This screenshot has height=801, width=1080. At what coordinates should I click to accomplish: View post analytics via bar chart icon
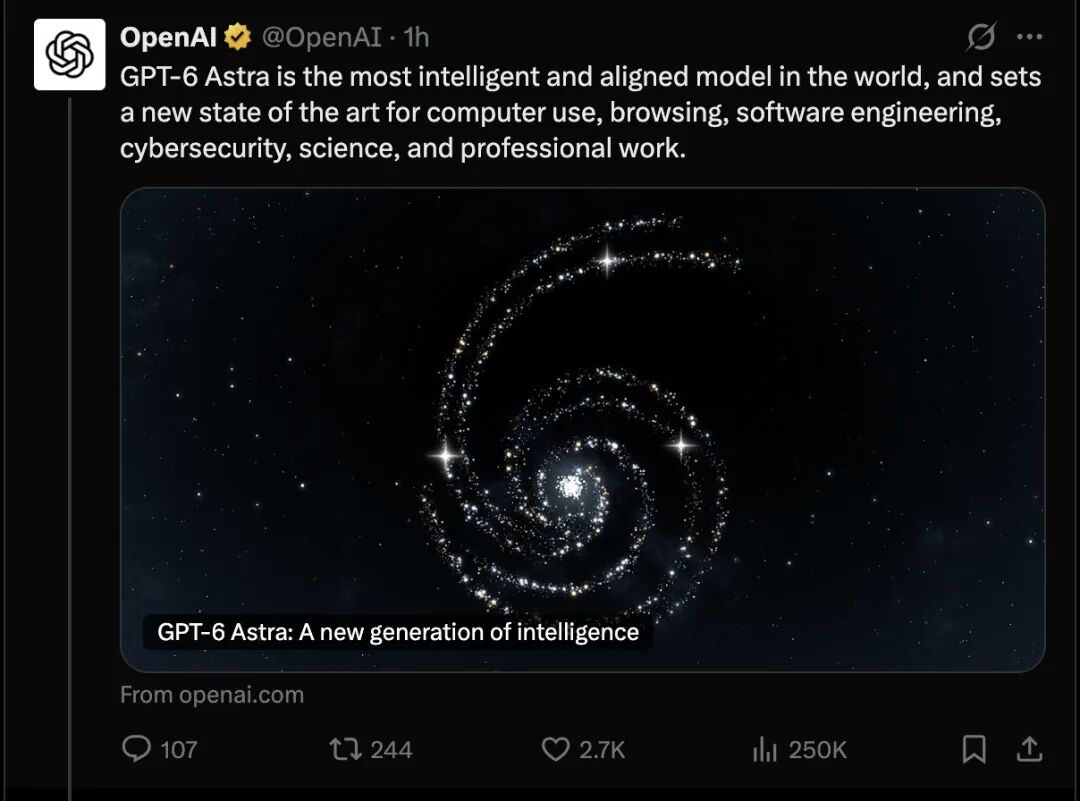(x=765, y=749)
